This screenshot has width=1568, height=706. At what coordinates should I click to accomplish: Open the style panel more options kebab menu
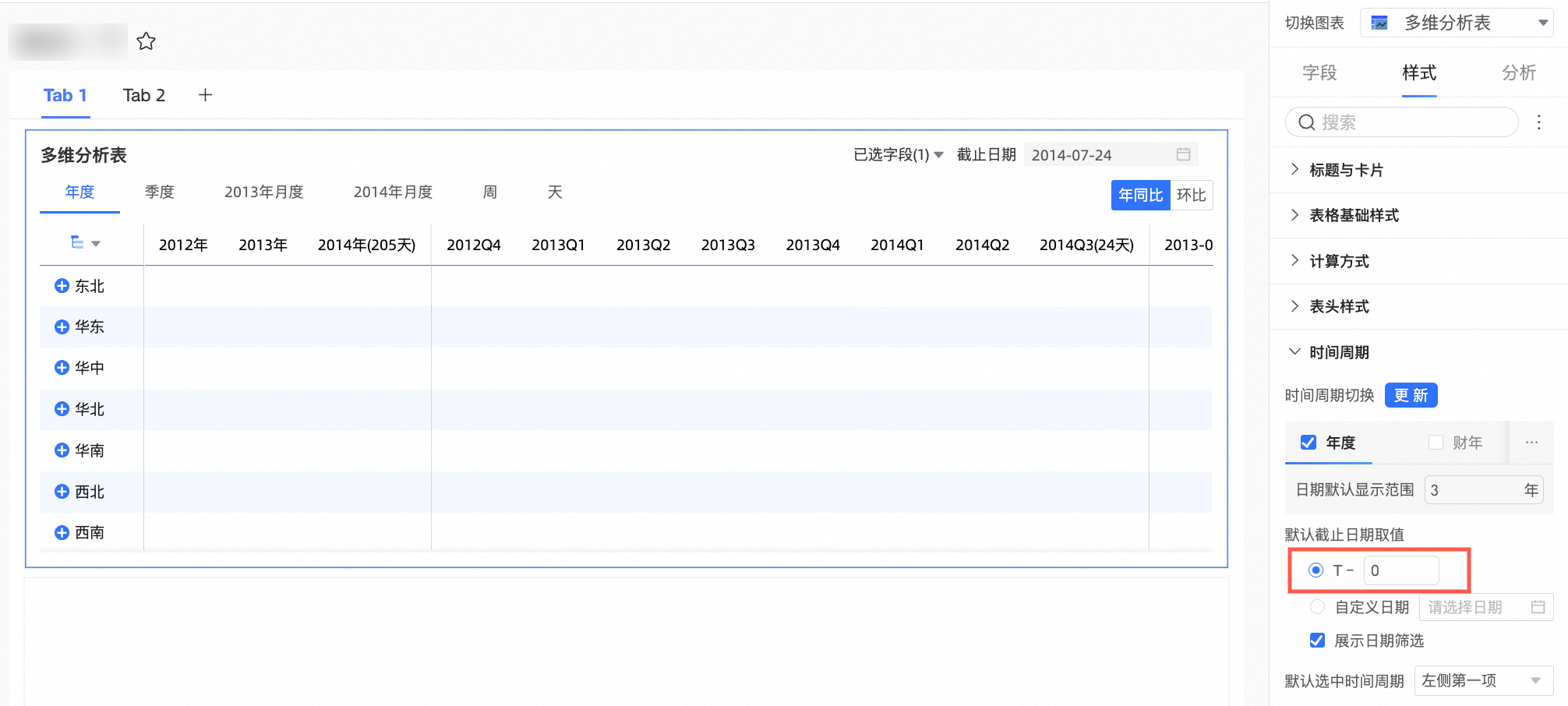pos(1538,122)
